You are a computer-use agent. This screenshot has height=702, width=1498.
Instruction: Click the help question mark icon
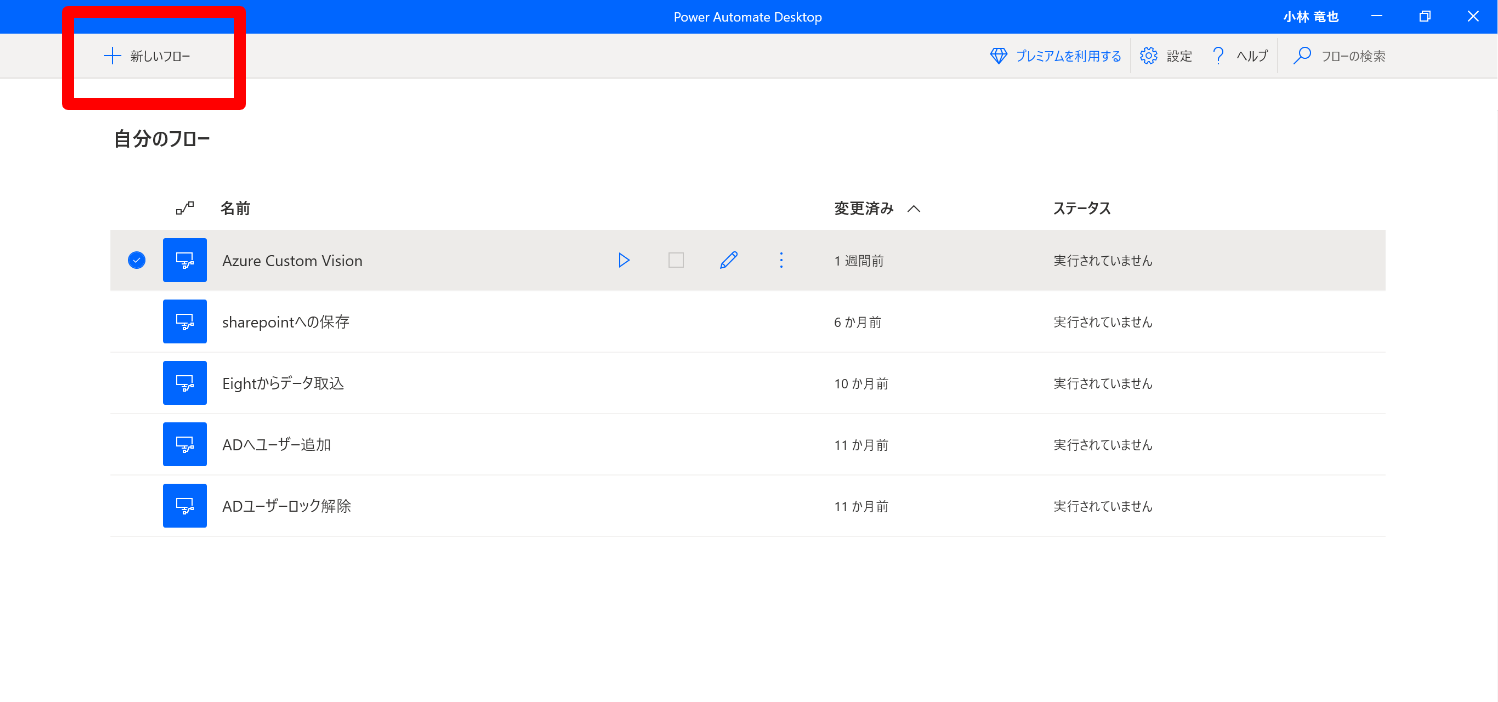(x=1218, y=56)
